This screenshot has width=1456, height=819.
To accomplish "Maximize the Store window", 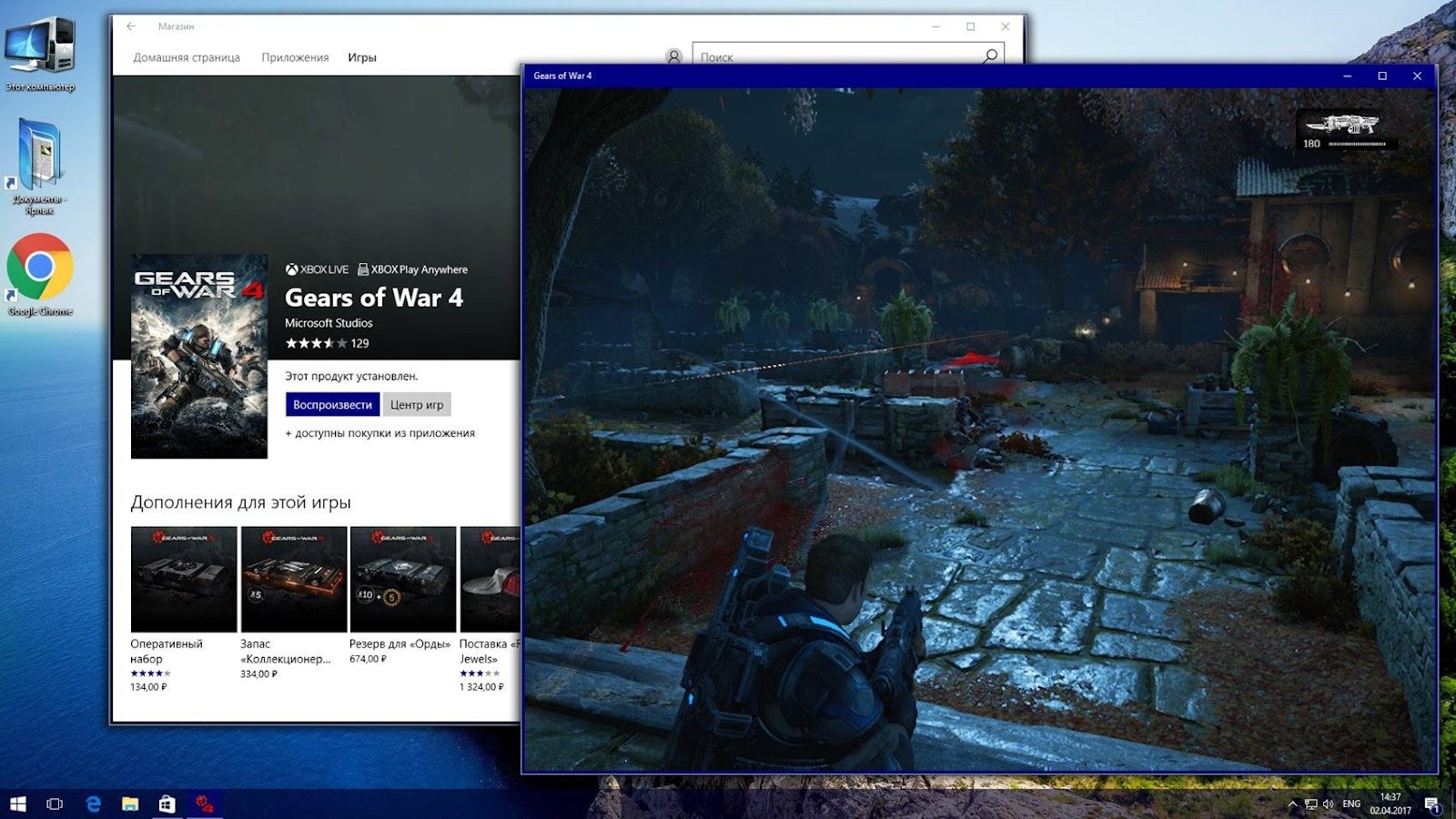I will coord(970,26).
